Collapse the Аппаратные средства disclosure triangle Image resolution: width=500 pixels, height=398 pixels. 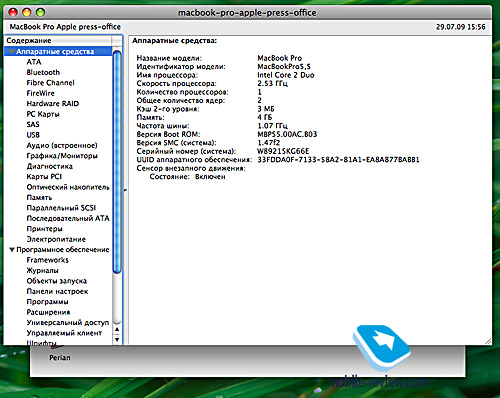click(12, 52)
